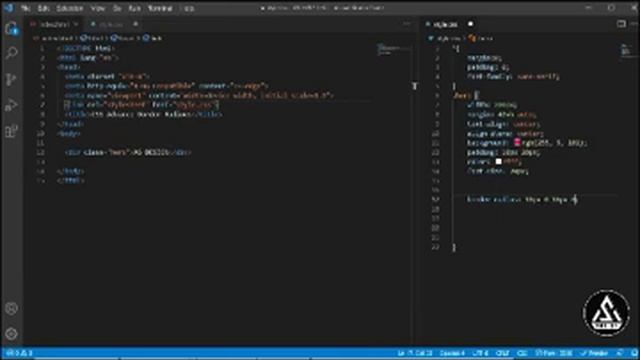
Task: Click the Spaces indentation setting in the status bar
Action: 452,353
